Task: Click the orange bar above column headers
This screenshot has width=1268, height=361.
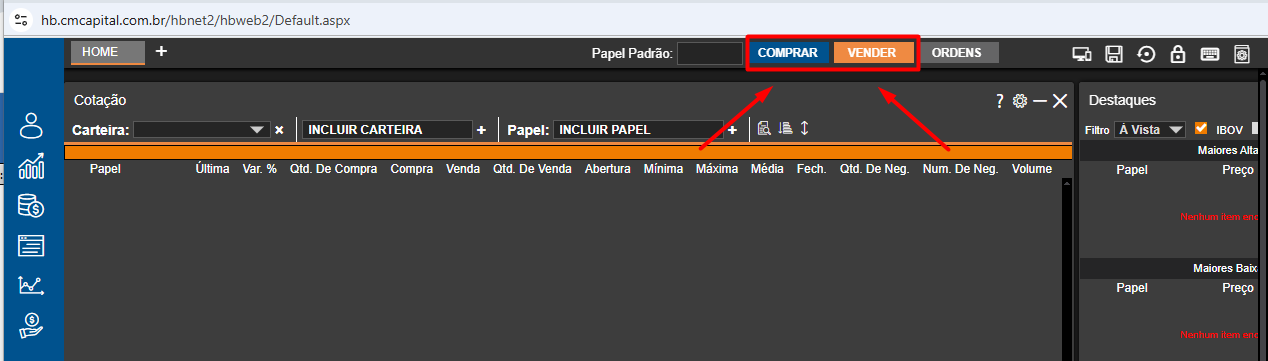Action: pyautogui.click(x=568, y=152)
